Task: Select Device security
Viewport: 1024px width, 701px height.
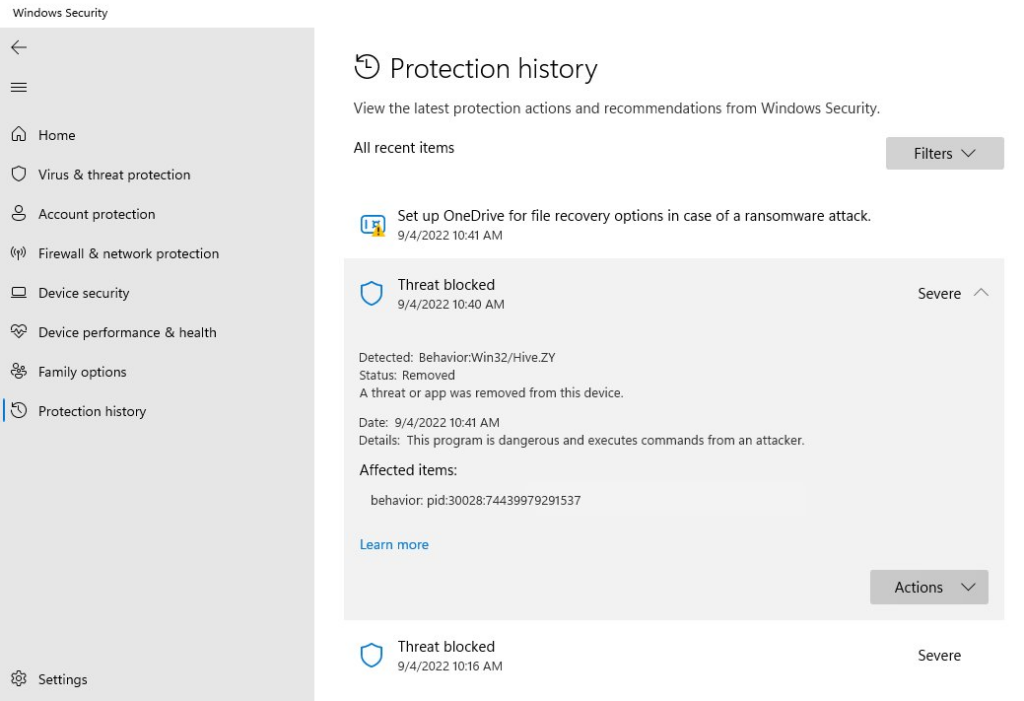Action: (90, 292)
